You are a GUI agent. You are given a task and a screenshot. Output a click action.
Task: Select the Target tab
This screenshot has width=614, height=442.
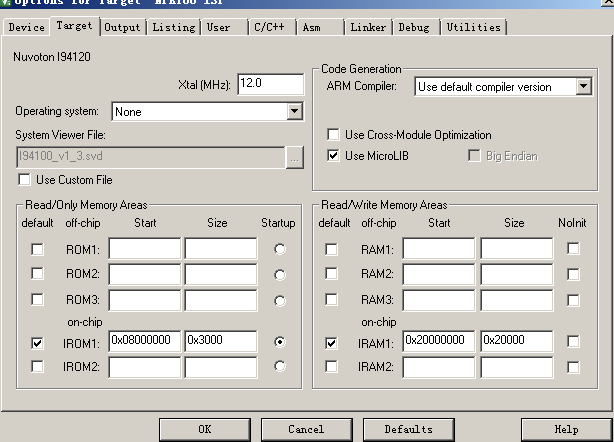pos(74,26)
